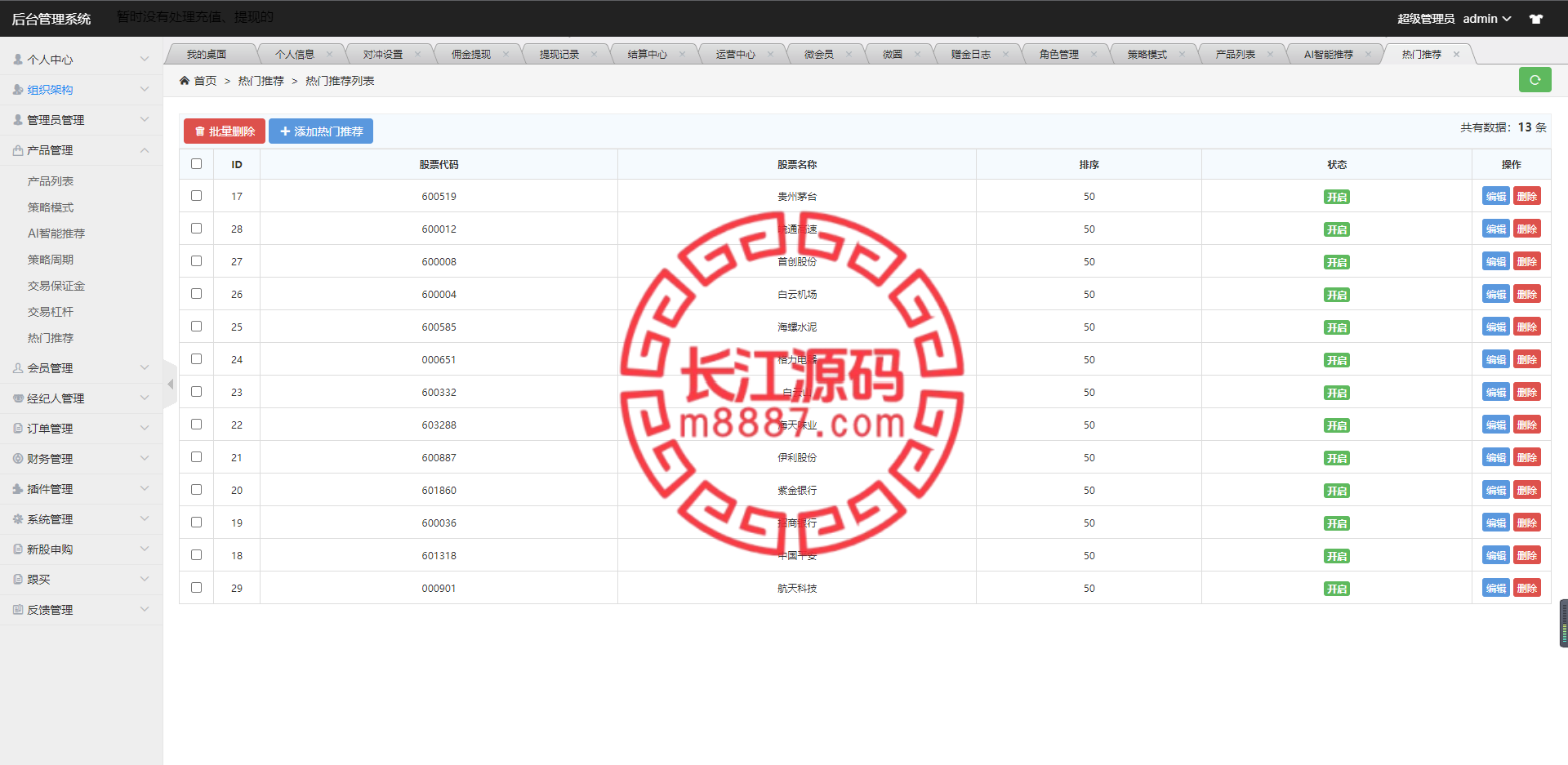Click the 紫金银行 stock name cell
The height and width of the screenshot is (765, 1568).
click(x=797, y=490)
